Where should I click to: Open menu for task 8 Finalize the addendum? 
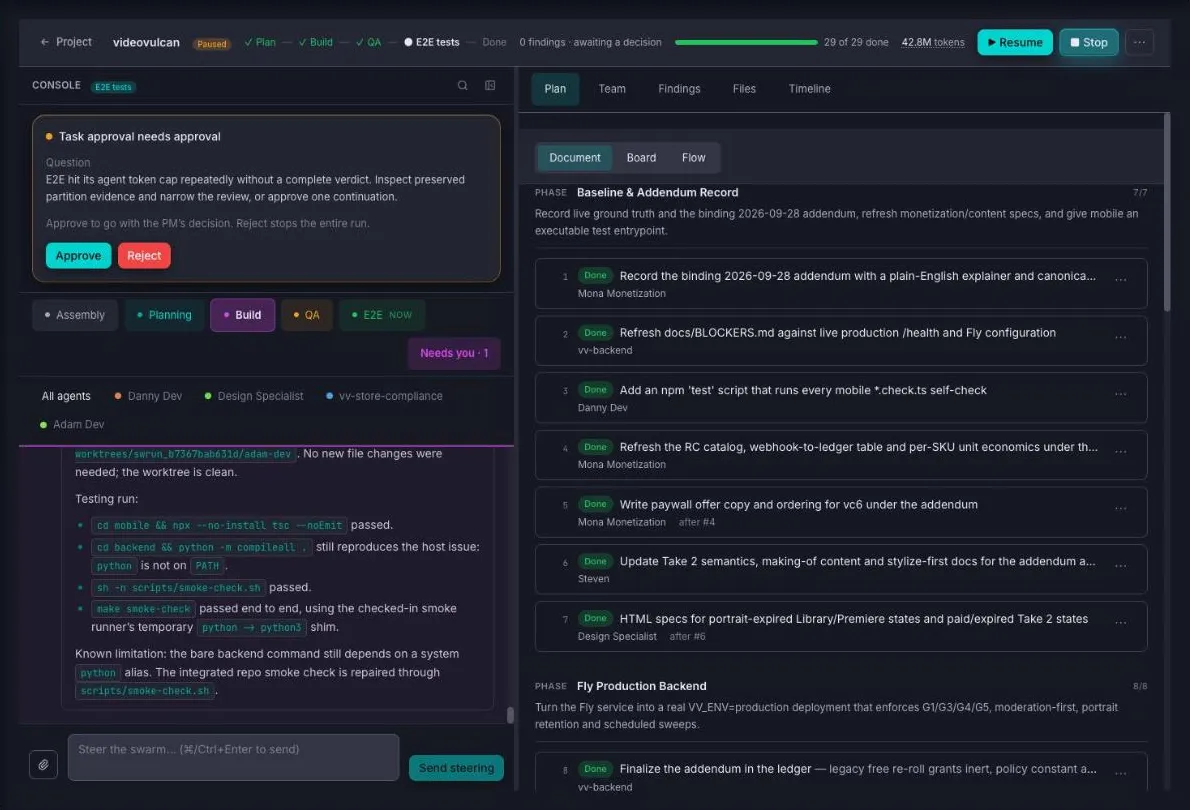point(1120,774)
